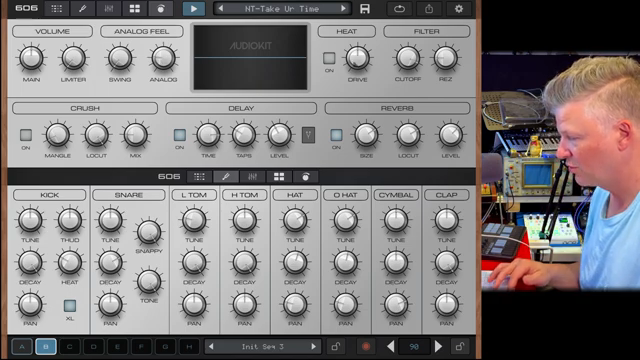640x360 pixels.
Task: Toggle the loop icon in top bar
Action: coord(399,9)
